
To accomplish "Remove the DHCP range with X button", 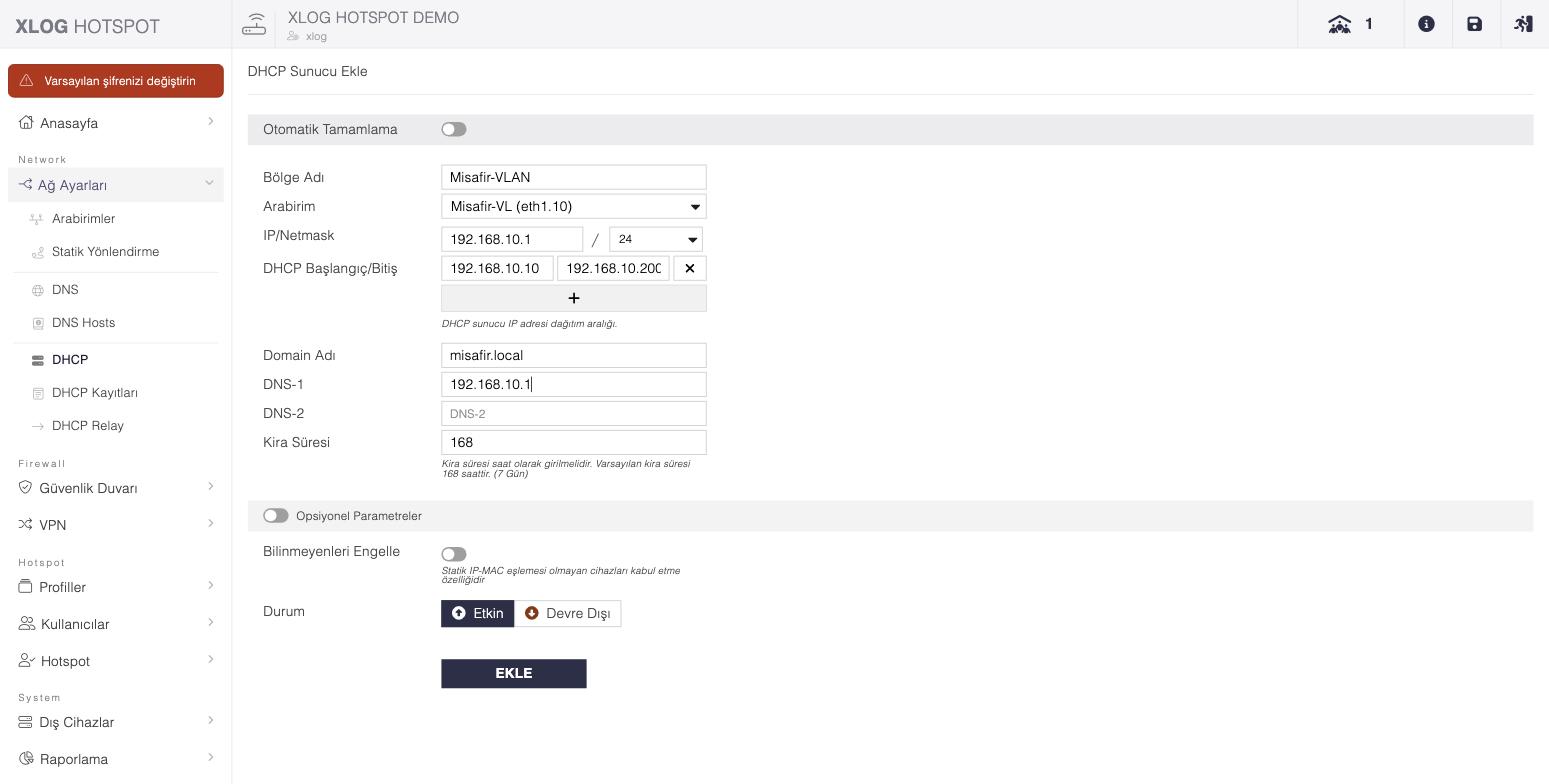I will coord(690,268).
